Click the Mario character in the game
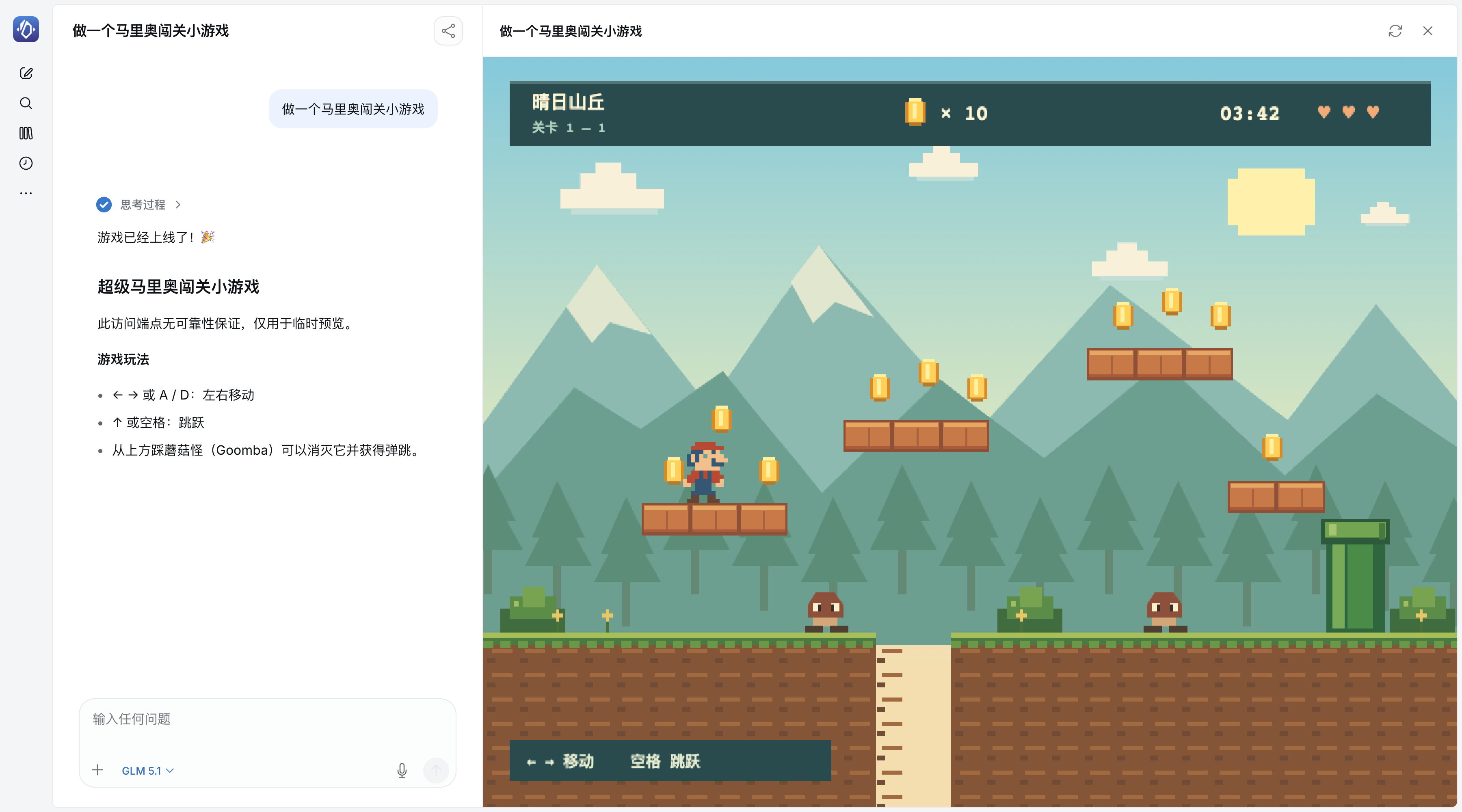The image size is (1462, 812). pyautogui.click(x=705, y=472)
